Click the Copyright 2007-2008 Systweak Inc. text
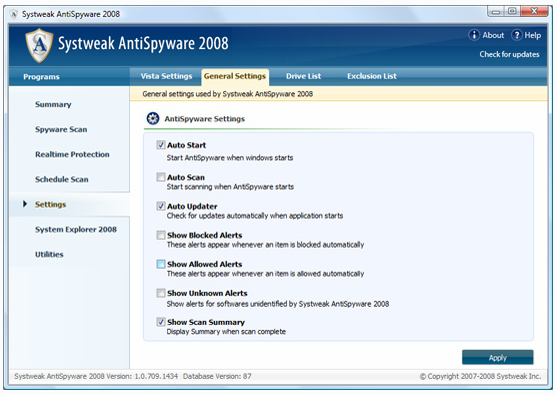The width and height of the screenshot is (557, 395). click(480, 376)
